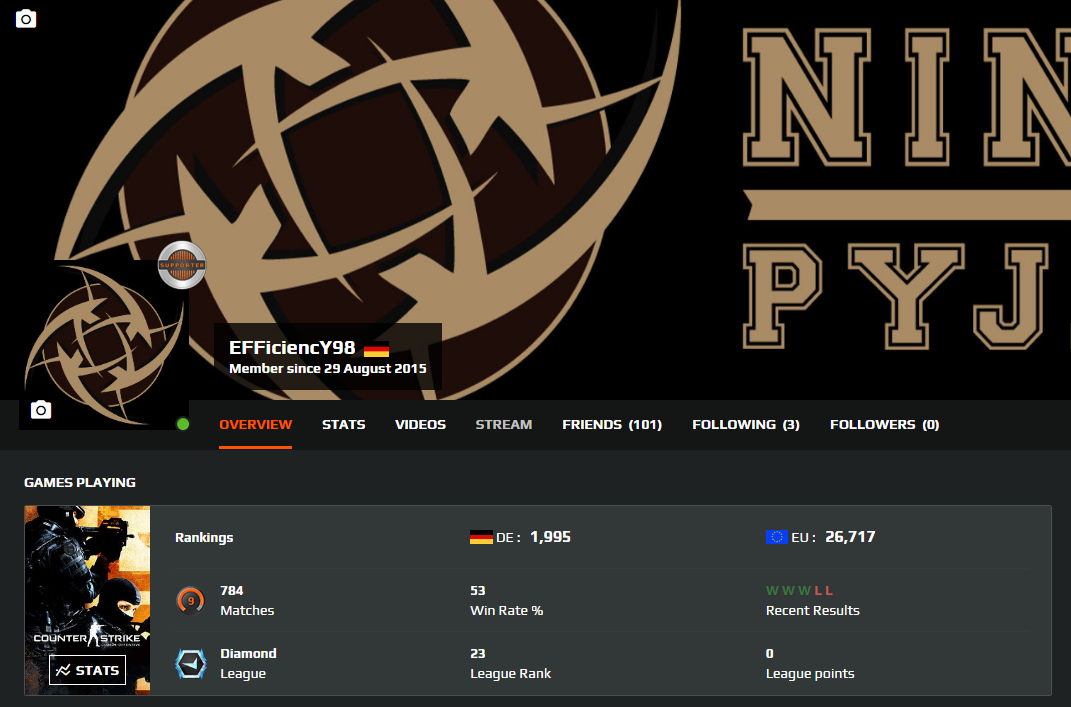Click the 53 Win Rate % value
The width and height of the screenshot is (1071, 707).
(477, 590)
